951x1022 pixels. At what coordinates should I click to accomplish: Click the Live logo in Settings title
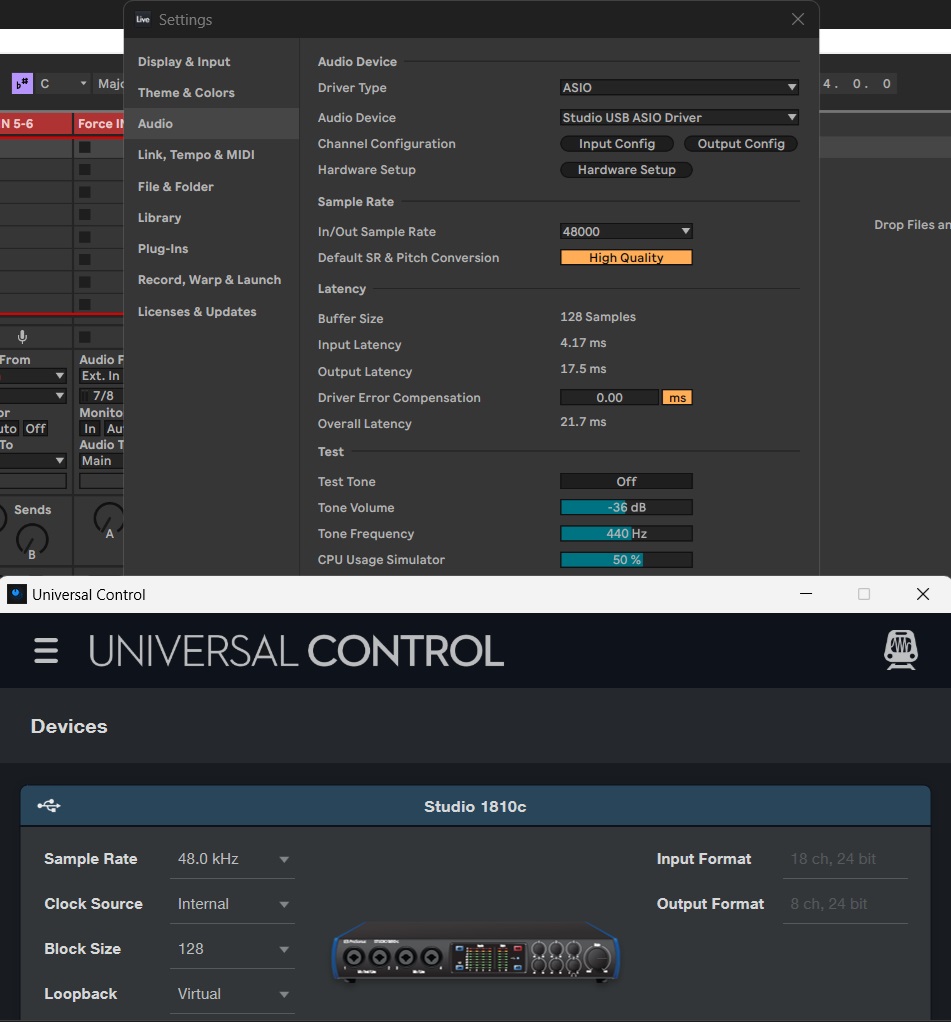(x=143, y=19)
